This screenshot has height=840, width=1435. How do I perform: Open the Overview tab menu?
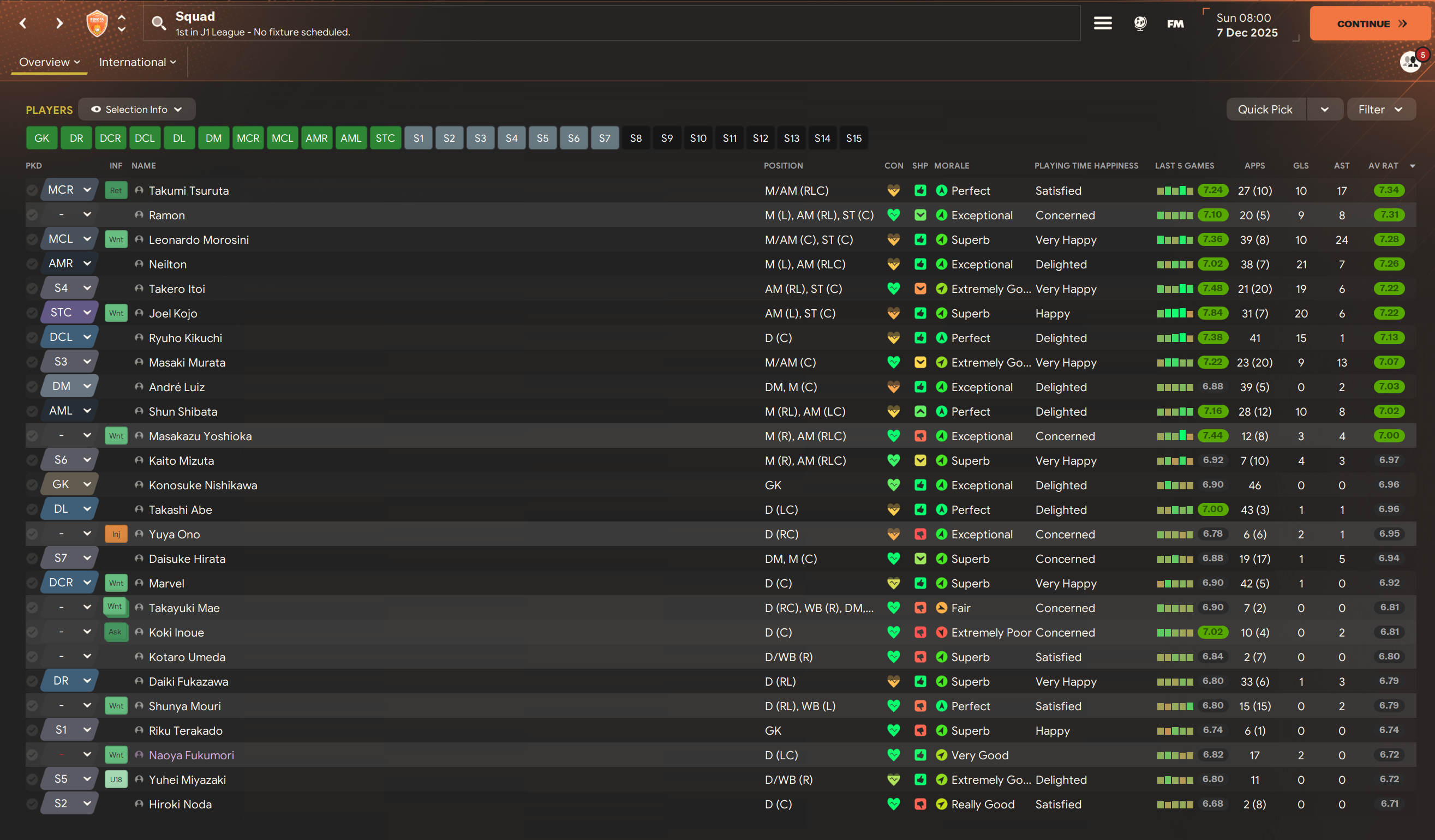pos(49,62)
